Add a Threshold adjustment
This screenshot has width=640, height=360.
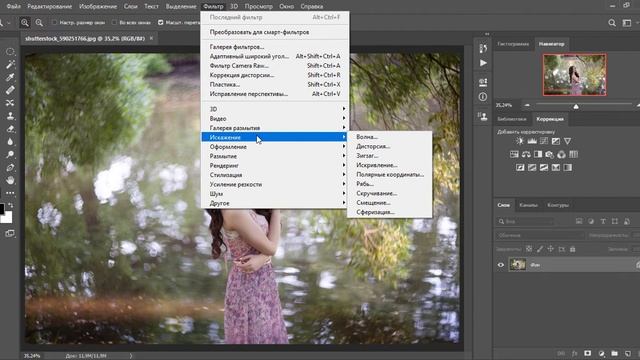[544, 167]
